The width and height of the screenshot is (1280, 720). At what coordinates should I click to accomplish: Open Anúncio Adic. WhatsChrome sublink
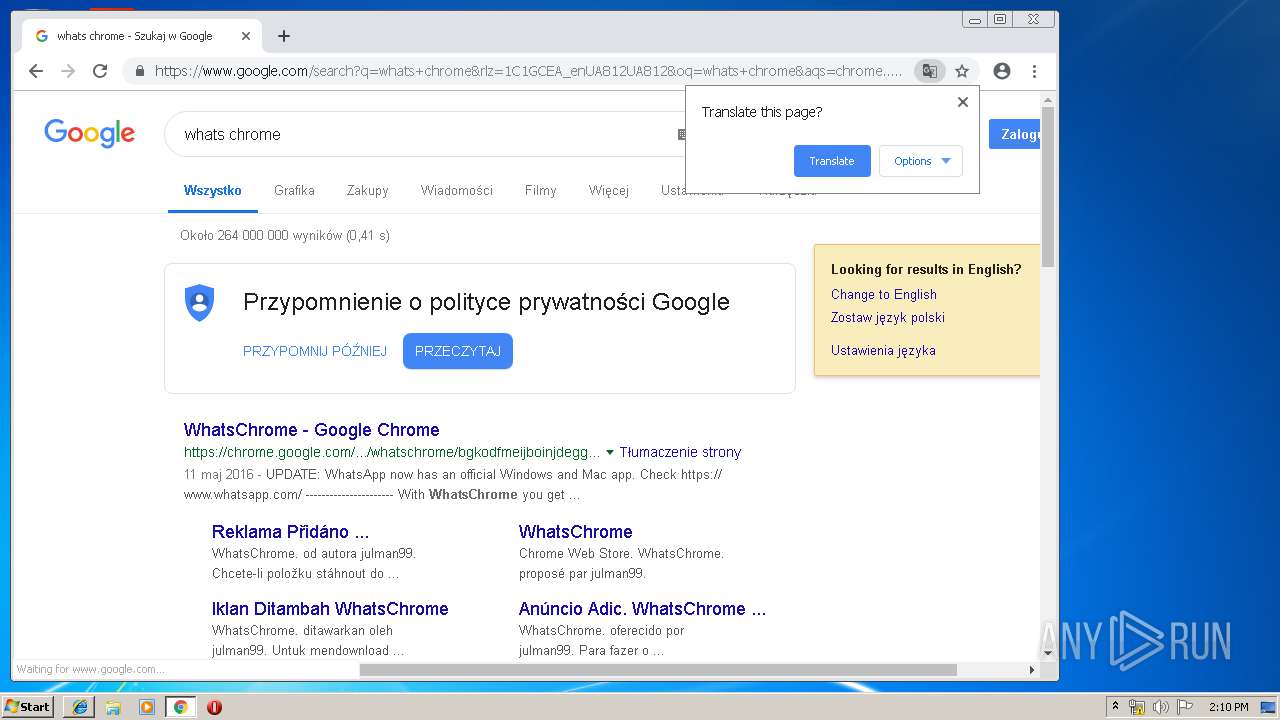(x=642, y=609)
